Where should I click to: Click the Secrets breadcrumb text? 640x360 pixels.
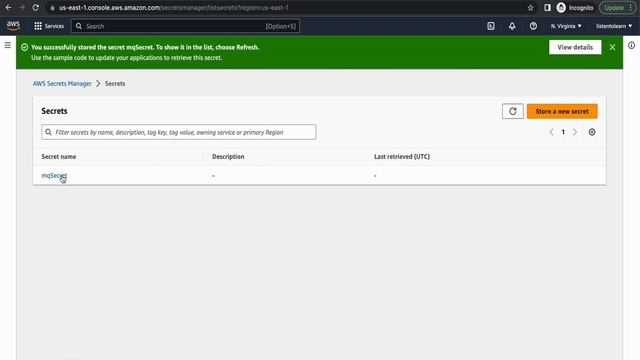115,83
